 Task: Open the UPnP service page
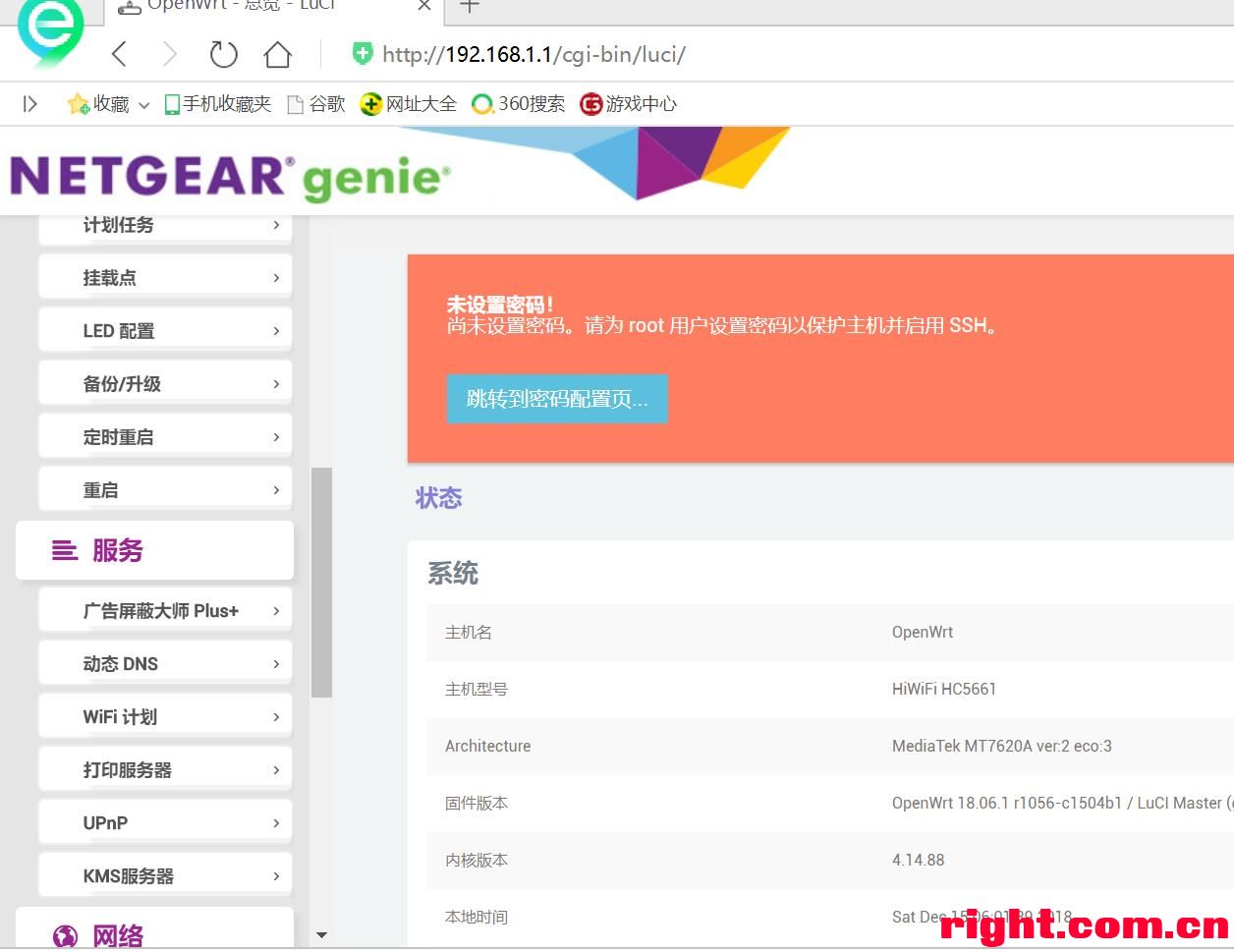[165, 823]
